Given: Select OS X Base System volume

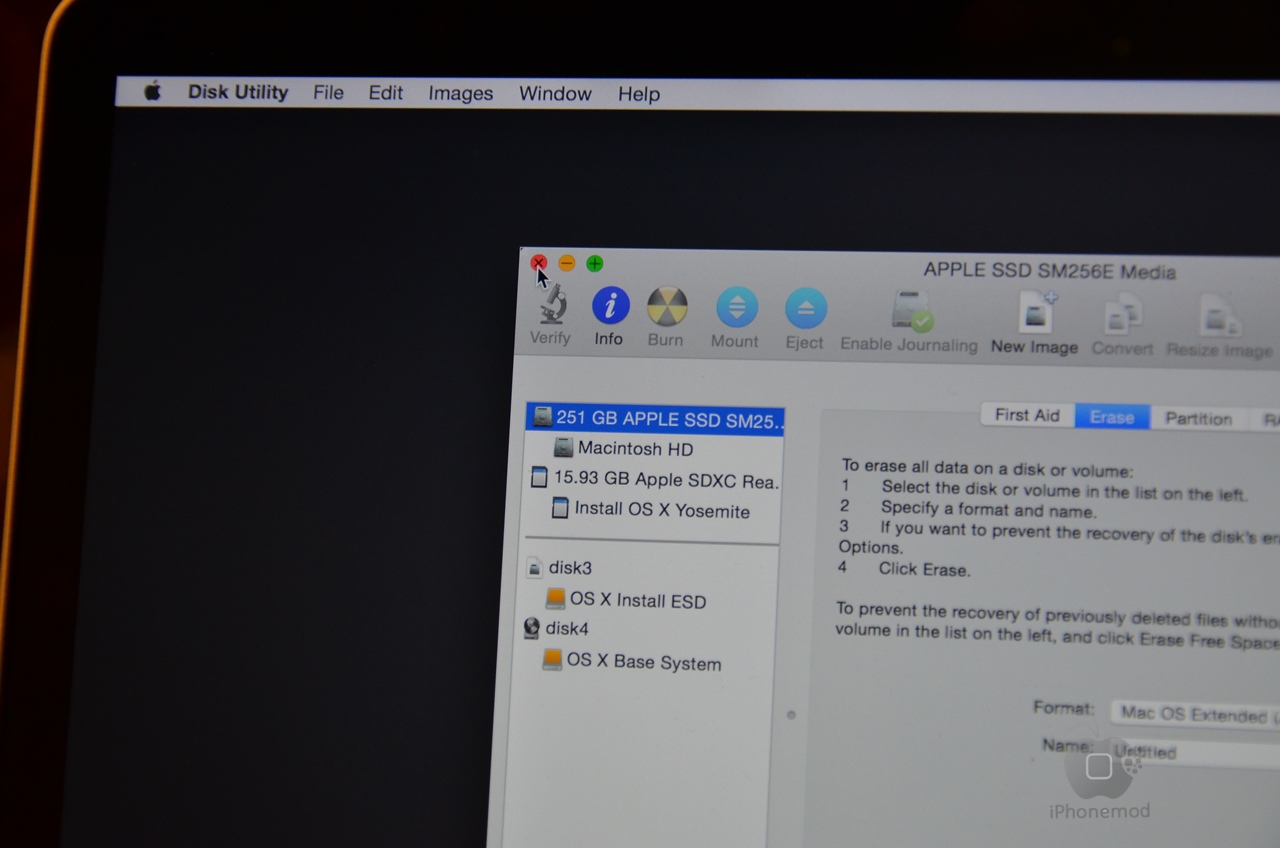Looking at the screenshot, I should pyautogui.click(x=644, y=662).
